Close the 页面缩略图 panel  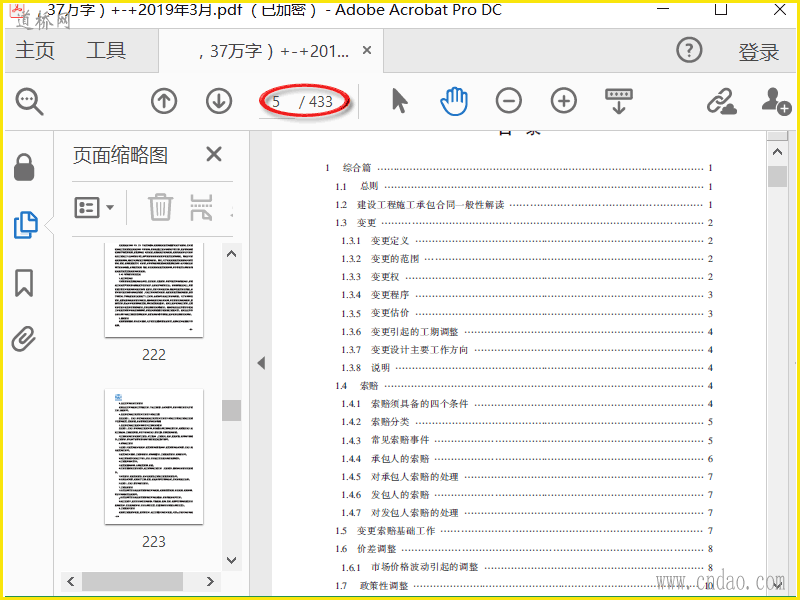[x=214, y=154]
